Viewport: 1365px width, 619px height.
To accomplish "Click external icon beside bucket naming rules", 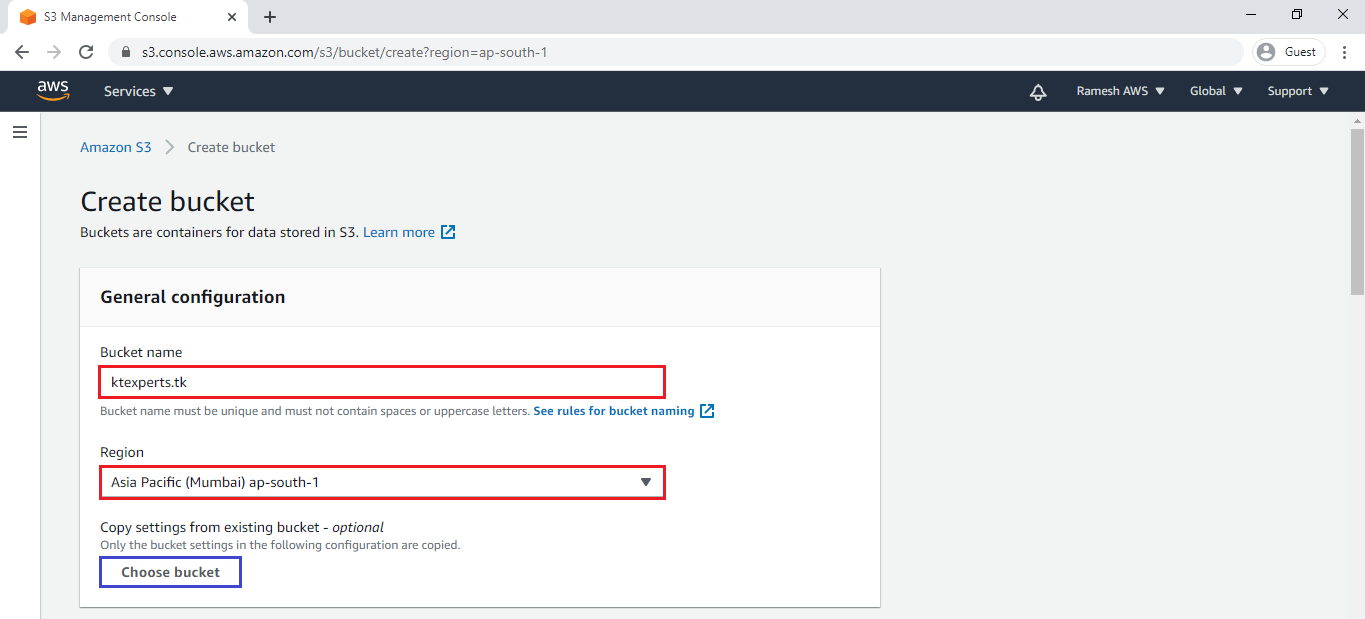I will click(x=707, y=411).
